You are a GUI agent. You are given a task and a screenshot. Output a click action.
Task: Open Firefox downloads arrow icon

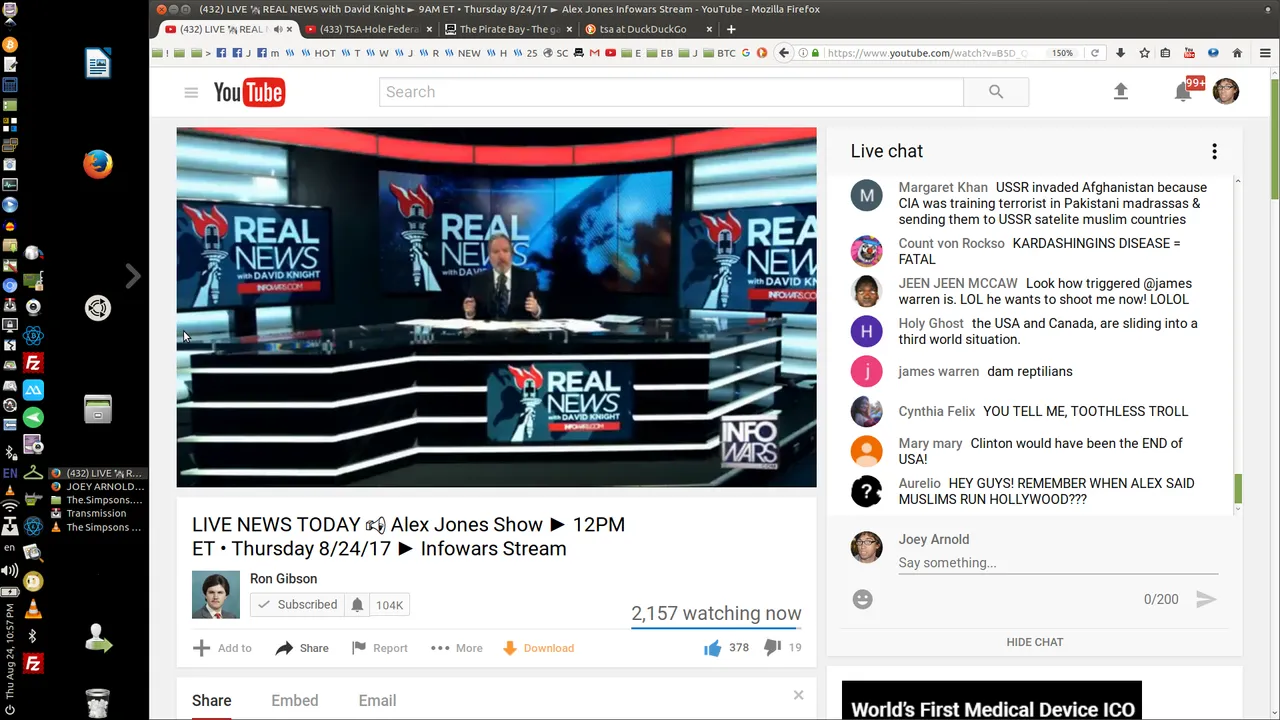[x=1121, y=53]
